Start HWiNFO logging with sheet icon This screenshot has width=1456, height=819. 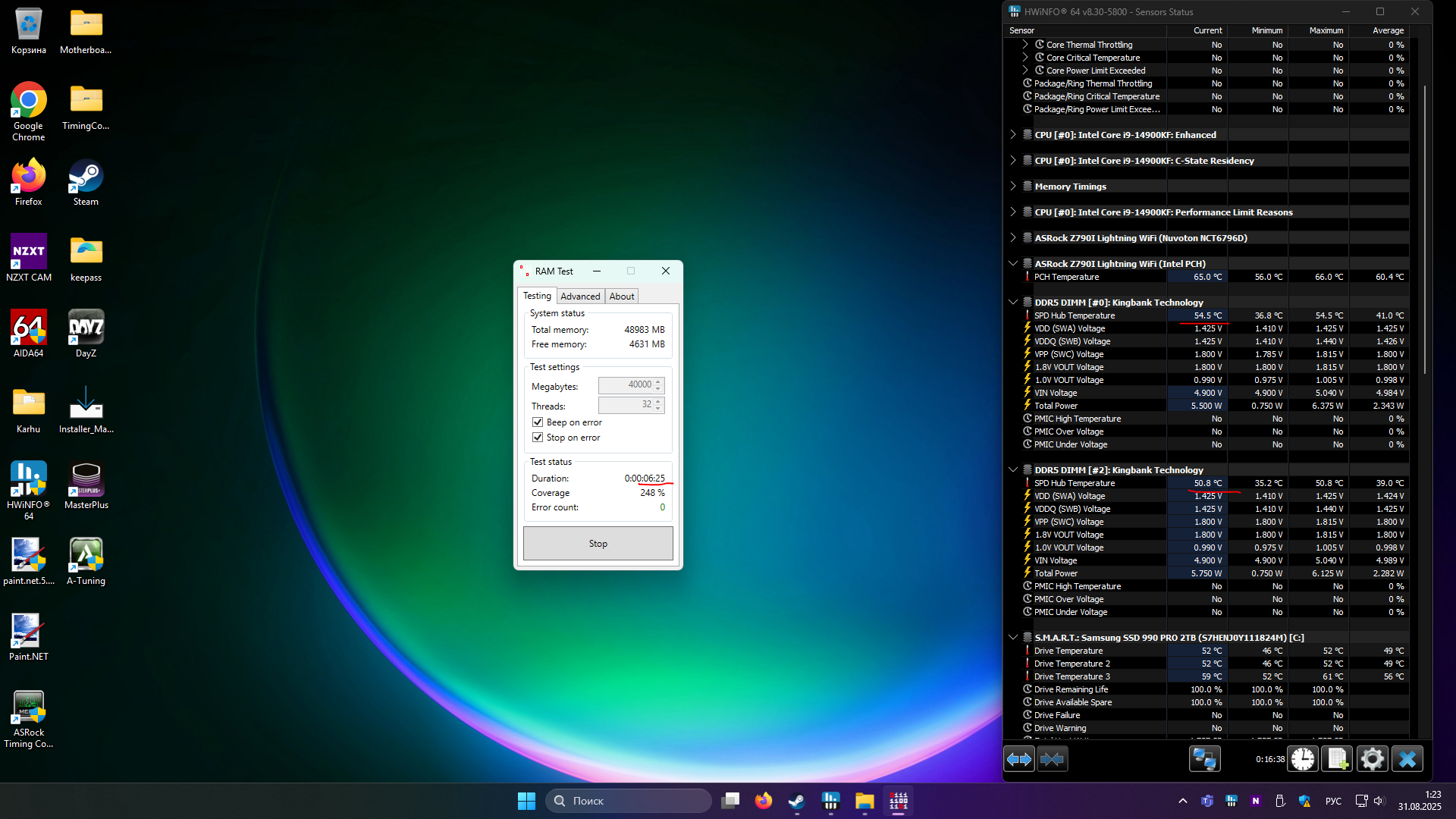[x=1337, y=759]
